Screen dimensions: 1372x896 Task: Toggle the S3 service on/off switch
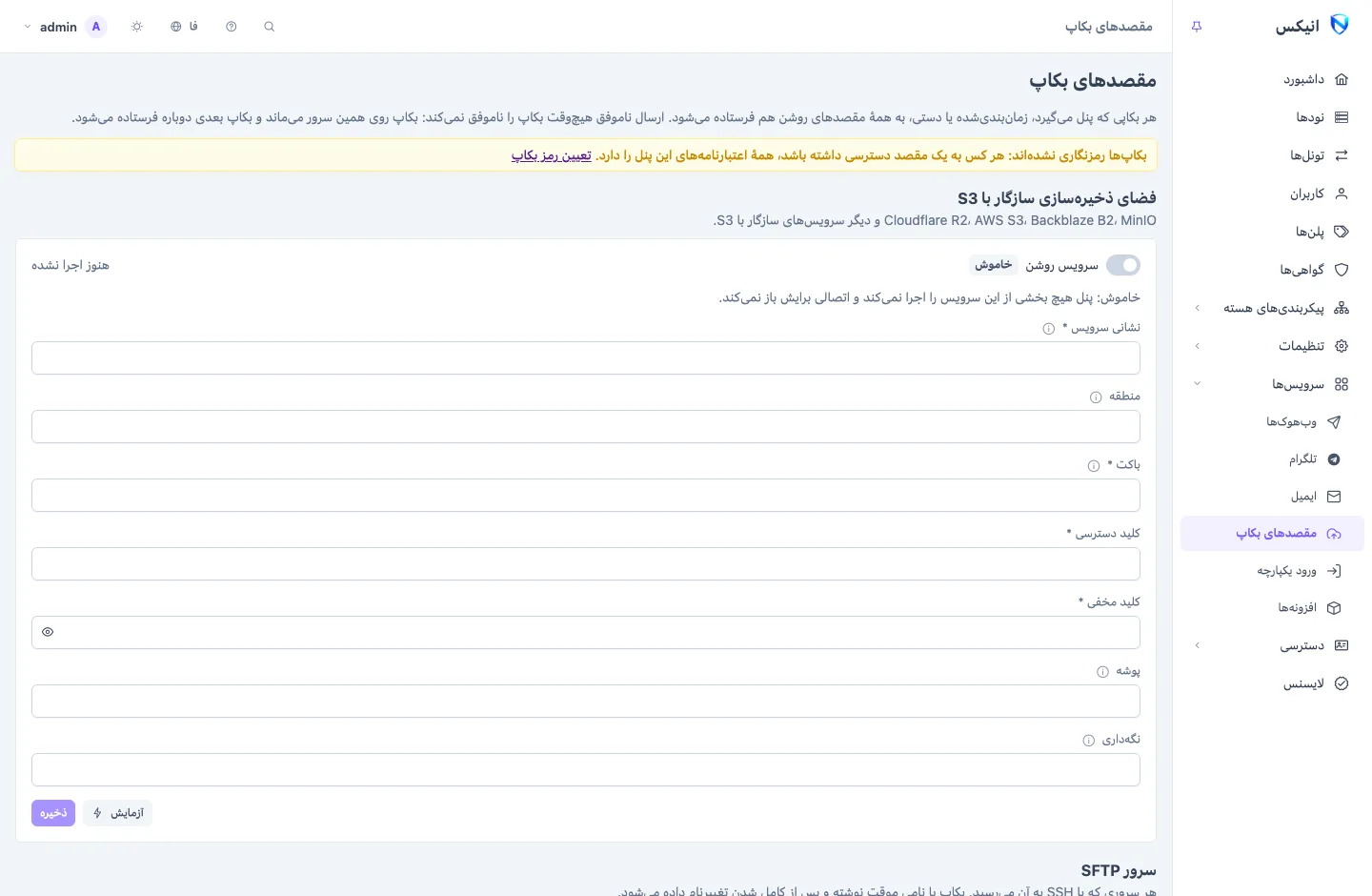point(1123,265)
